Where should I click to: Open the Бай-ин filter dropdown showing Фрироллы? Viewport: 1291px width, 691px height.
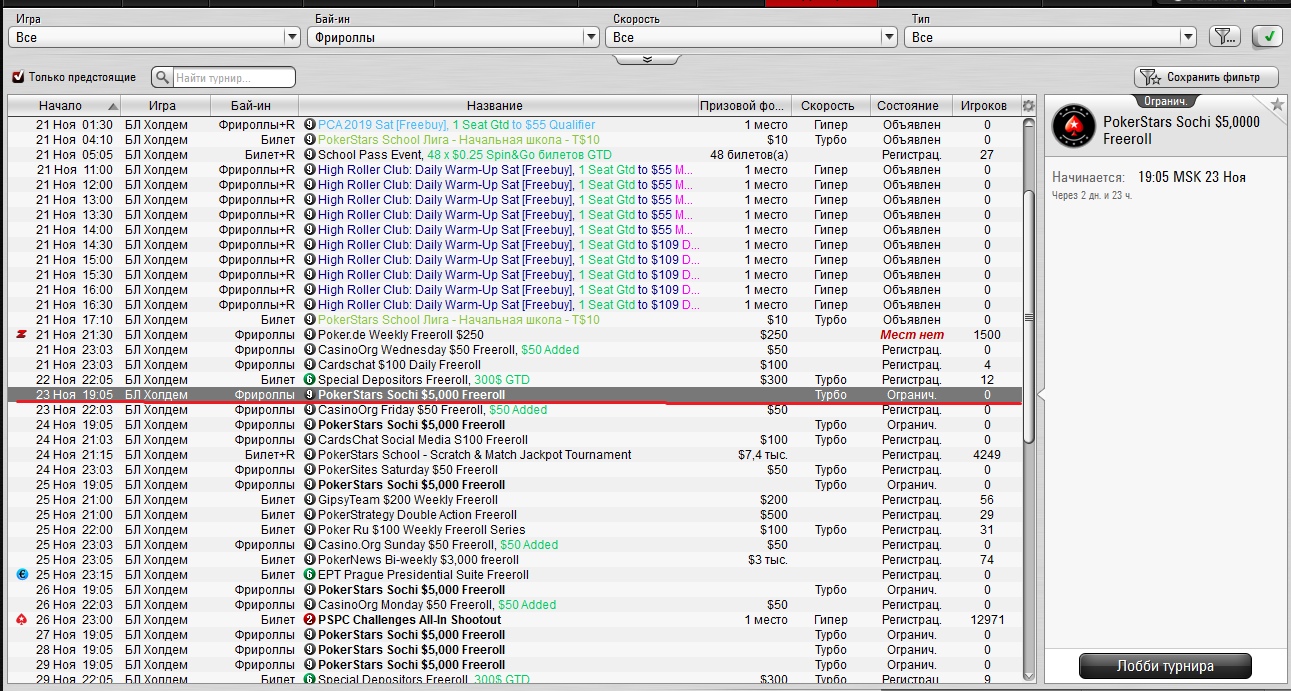click(x=453, y=37)
